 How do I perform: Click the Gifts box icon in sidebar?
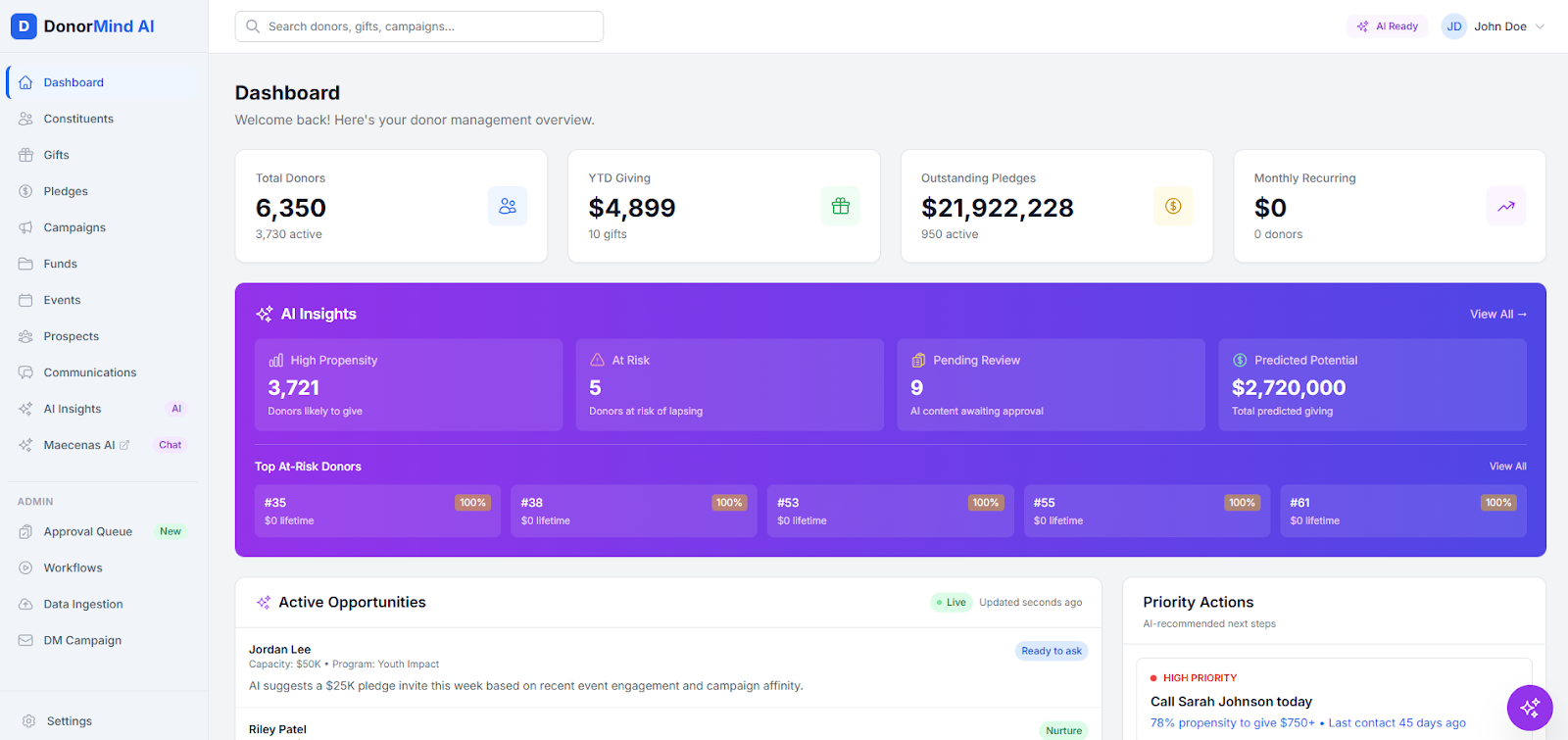coord(25,155)
